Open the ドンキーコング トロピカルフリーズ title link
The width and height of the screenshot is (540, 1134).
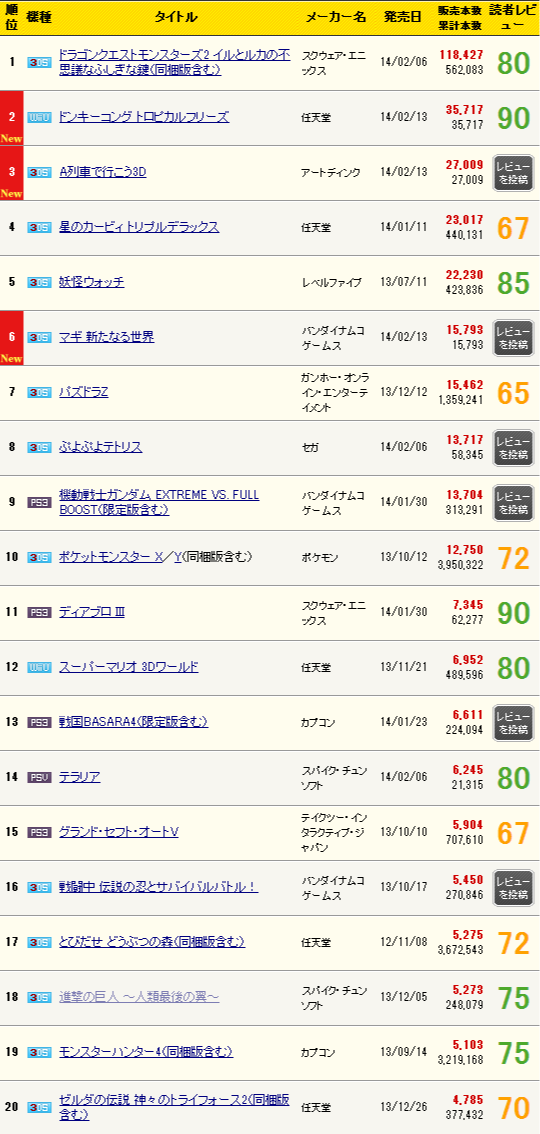[x=144, y=117]
